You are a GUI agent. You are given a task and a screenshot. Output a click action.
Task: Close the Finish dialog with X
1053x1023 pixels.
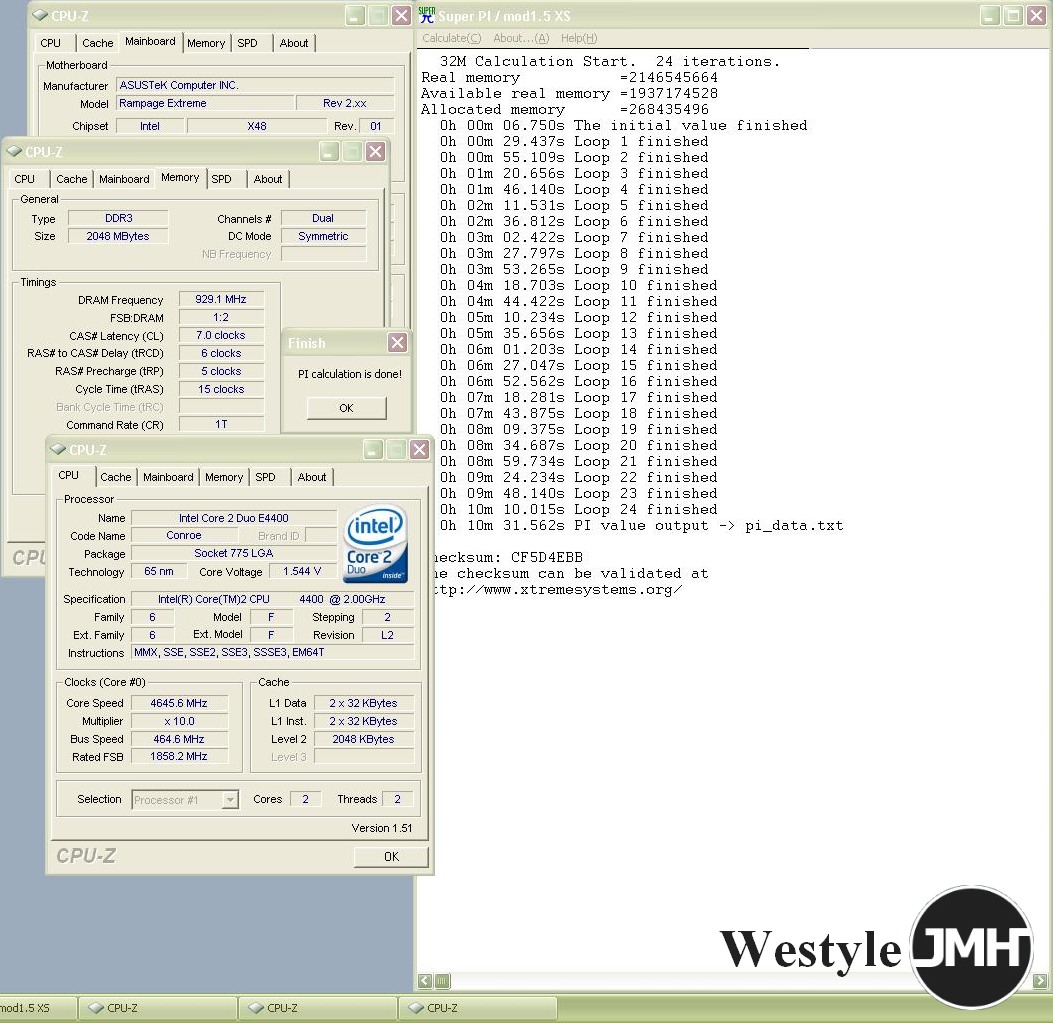tap(398, 343)
